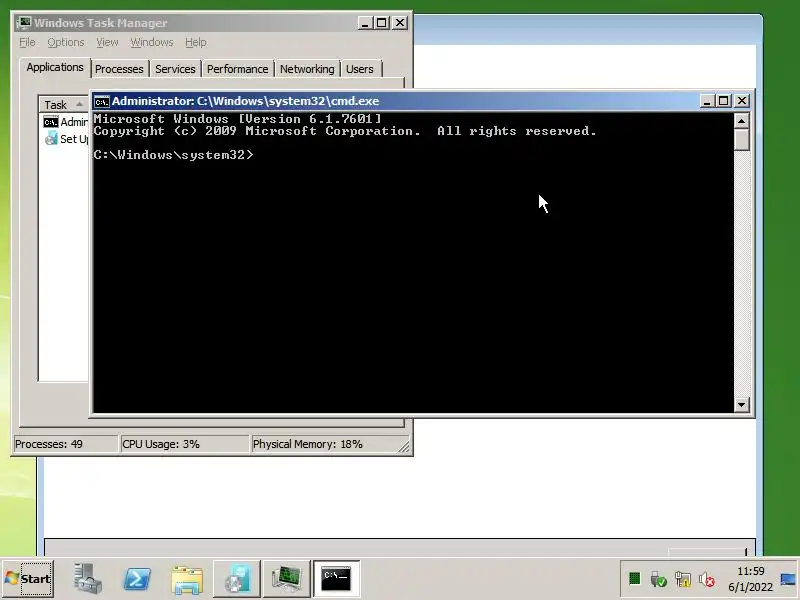This screenshot has width=800, height=600.
Task: Minimize the cmd.exe window
Action: click(707, 101)
